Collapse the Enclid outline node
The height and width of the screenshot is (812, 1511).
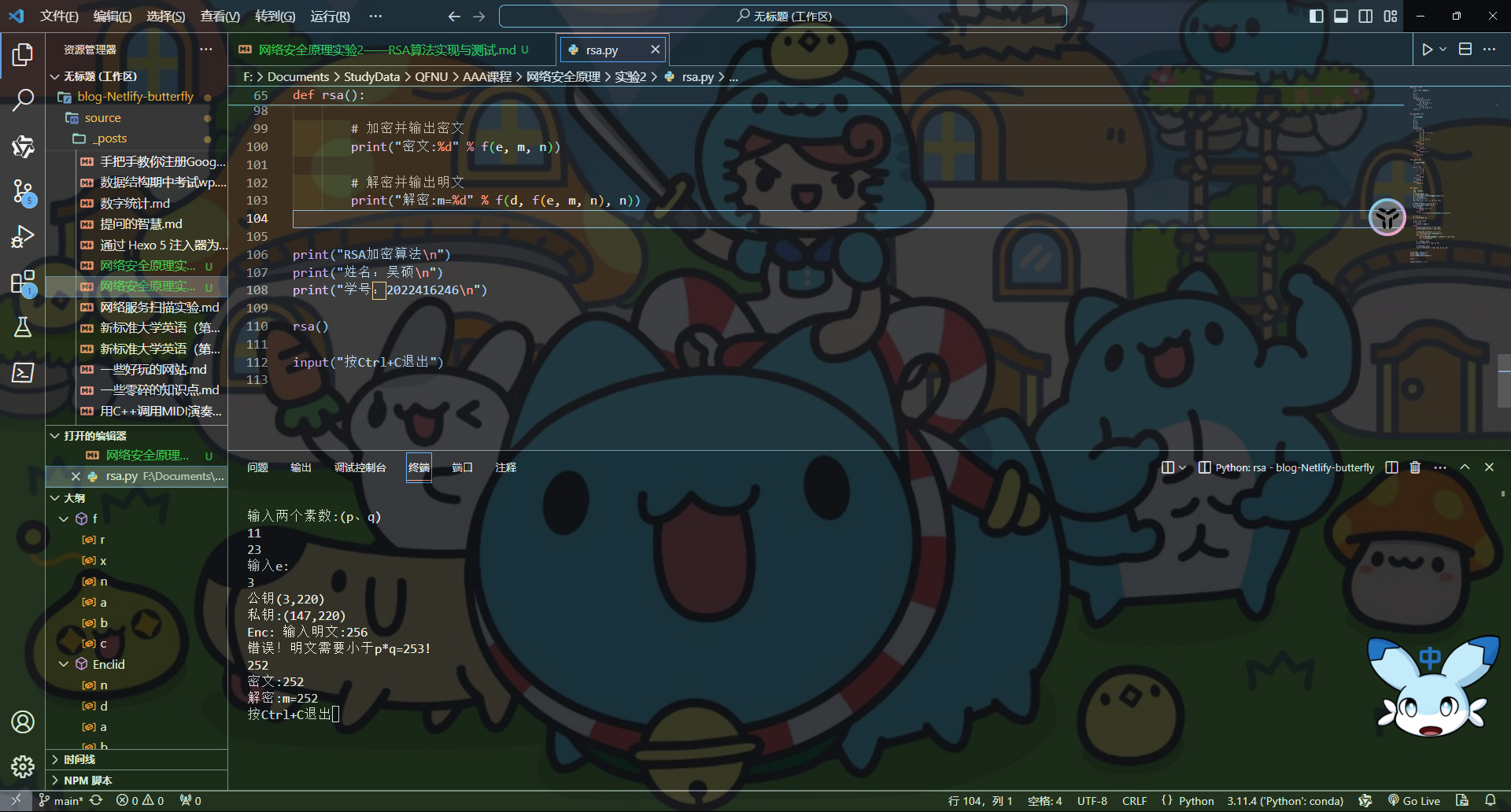pos(64,664)
